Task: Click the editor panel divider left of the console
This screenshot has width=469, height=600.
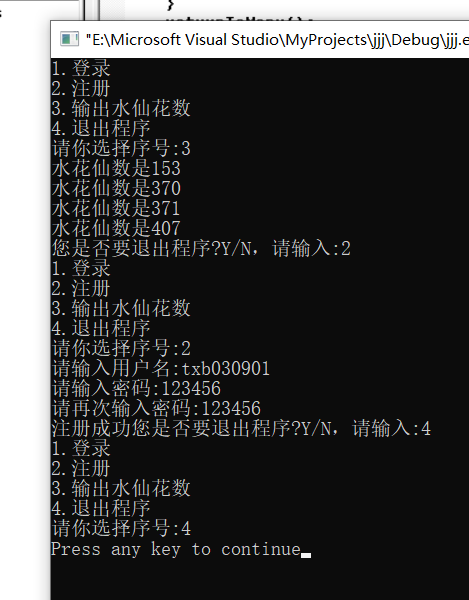Action: tap(91, 10)
